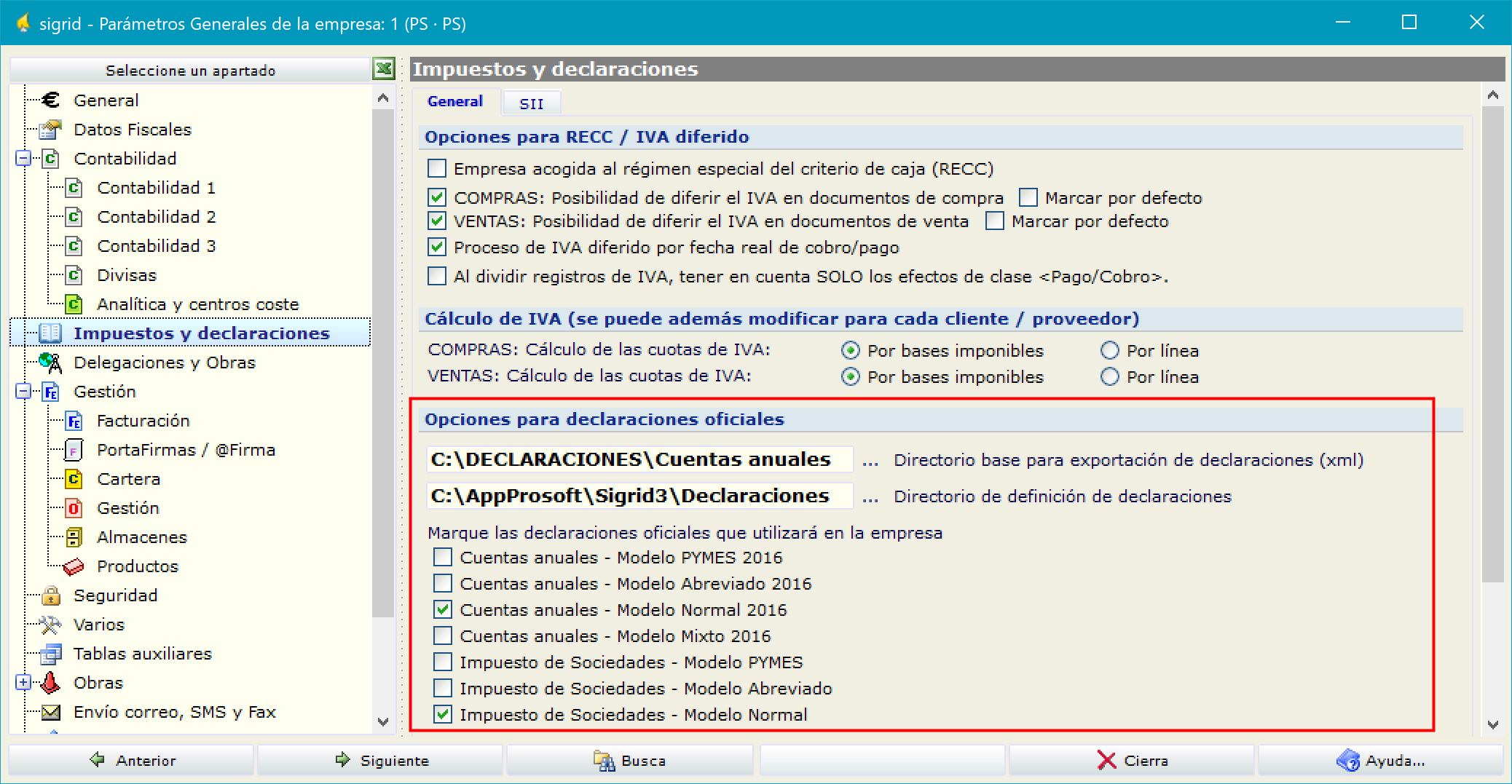Select Por línea for VENTAS cálculo
Viewport: 1512px width, 784px height.
(x=1109, y=376)
